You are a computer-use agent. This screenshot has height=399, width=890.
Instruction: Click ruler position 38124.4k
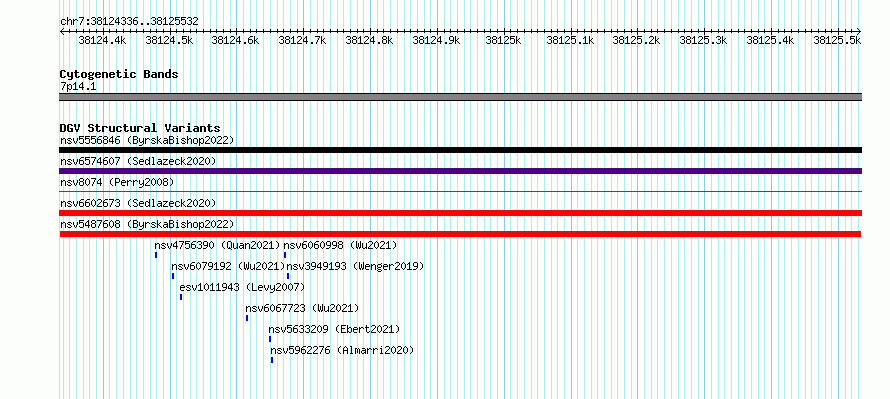click(102, 40)
